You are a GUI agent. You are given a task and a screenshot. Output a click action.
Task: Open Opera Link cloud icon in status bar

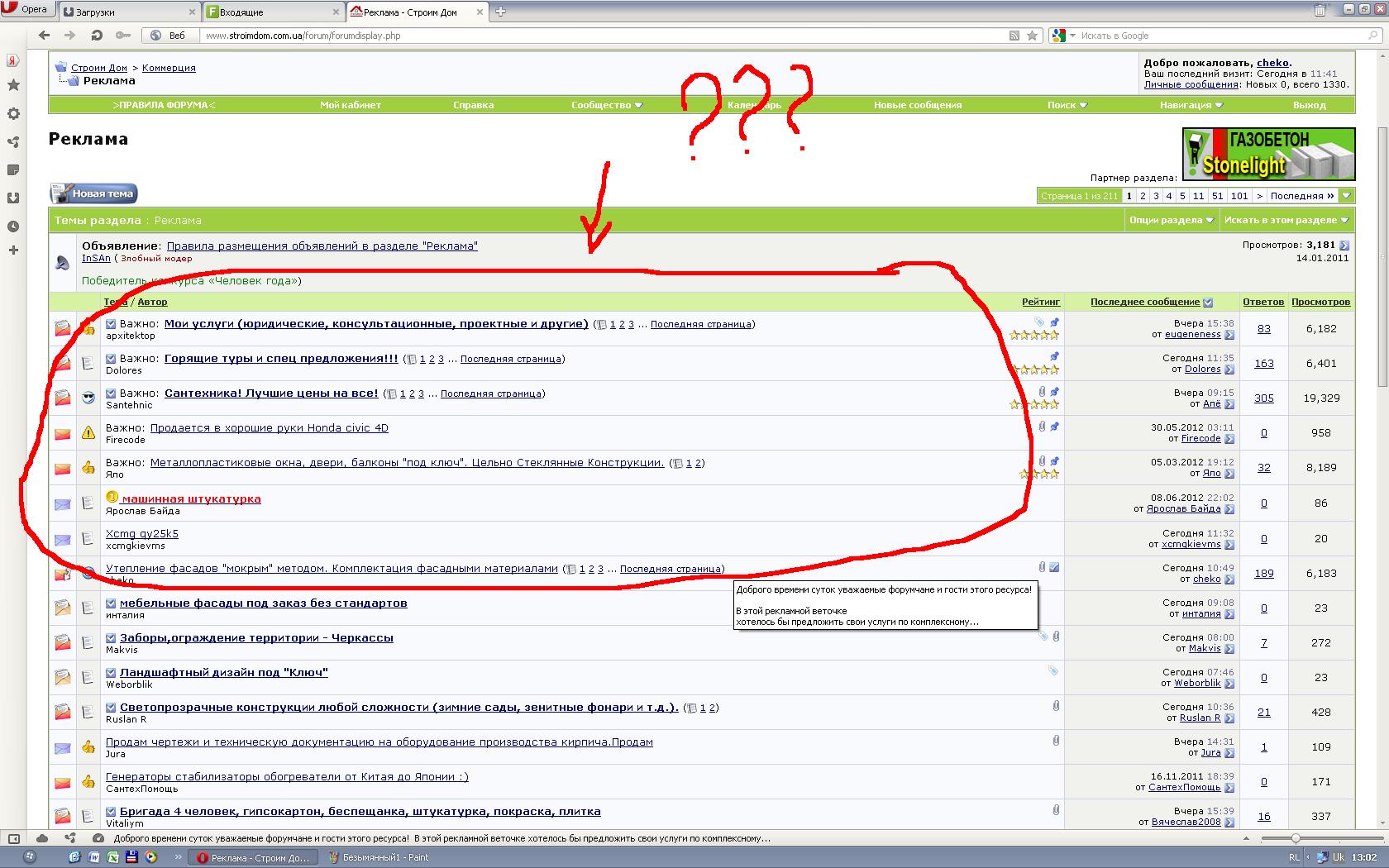pos(41,837)
